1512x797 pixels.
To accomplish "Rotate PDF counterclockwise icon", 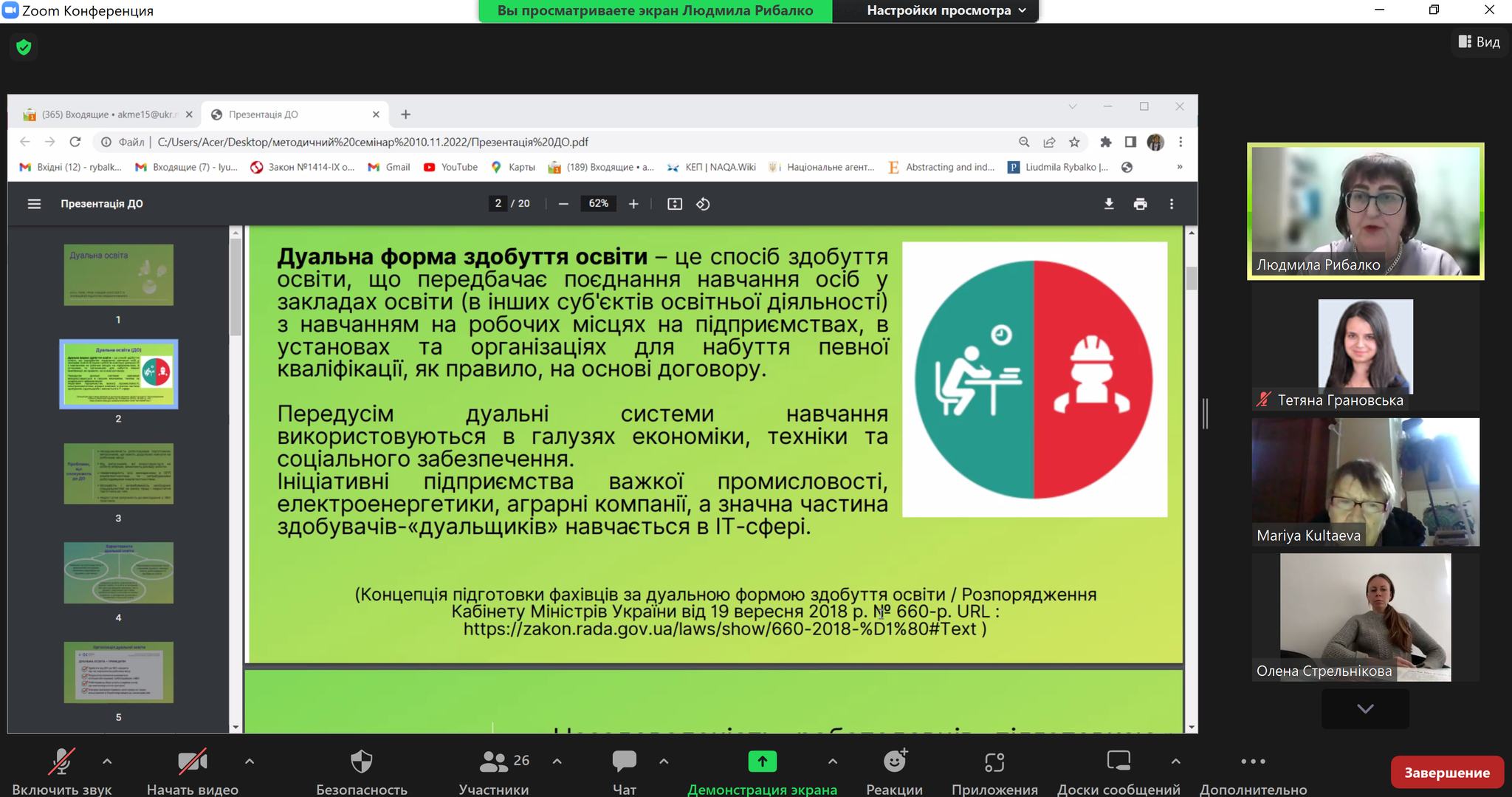I will pos(703,204).
